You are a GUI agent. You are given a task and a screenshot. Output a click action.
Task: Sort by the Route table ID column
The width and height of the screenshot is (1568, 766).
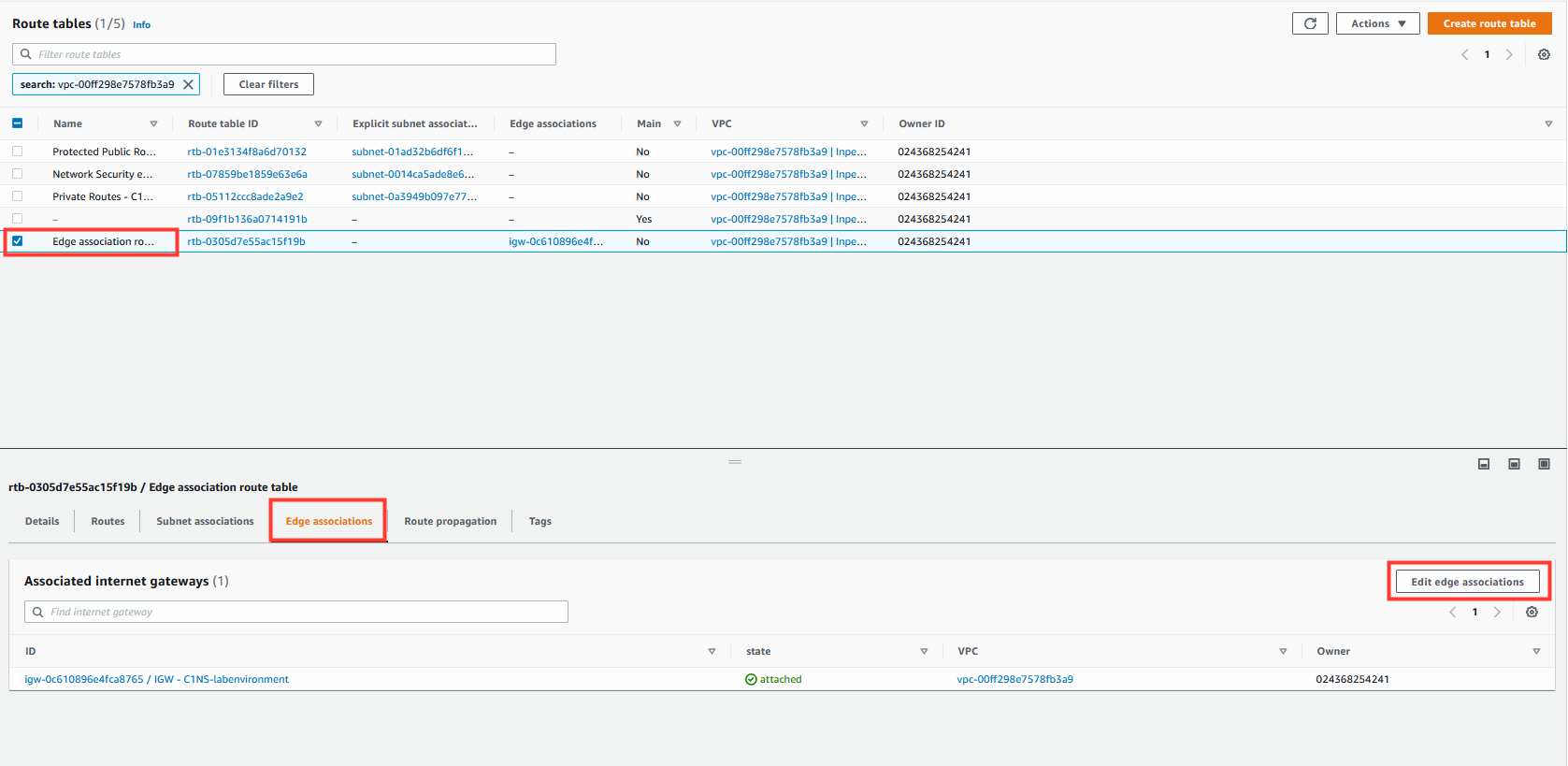point(318,123)
